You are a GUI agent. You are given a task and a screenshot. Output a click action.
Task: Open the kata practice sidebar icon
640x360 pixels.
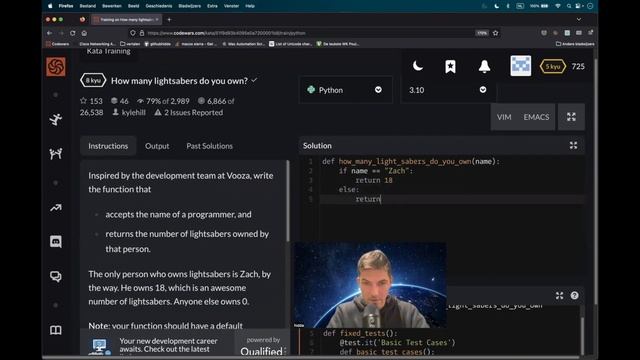pos(56,119)
